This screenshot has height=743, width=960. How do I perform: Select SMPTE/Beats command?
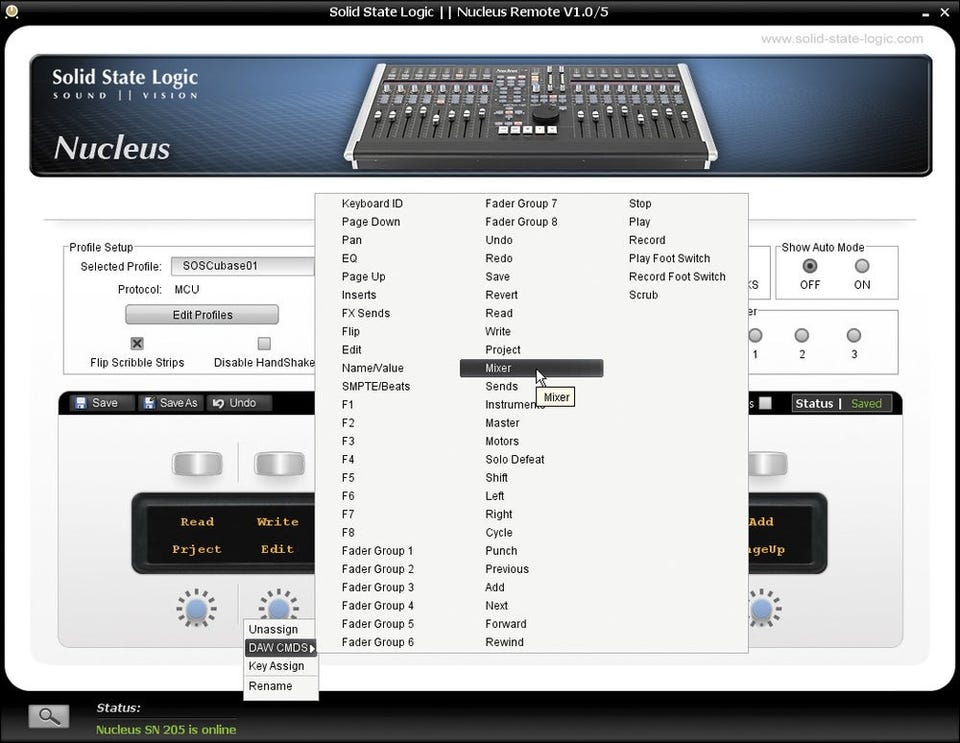pyautogui.click(x=376, y=386)
